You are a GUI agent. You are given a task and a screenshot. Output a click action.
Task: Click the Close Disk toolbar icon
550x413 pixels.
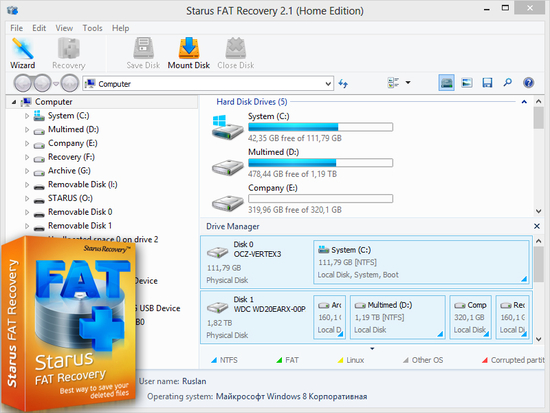(x=236, y=53)
